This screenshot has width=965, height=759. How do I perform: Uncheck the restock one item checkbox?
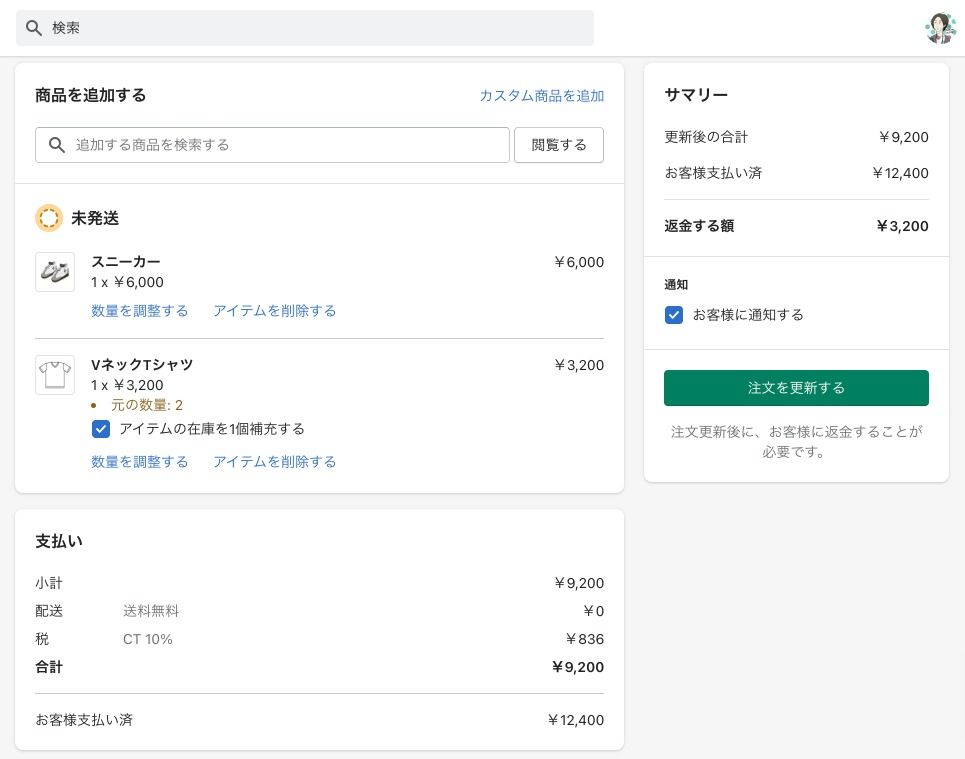coord(101,429)
